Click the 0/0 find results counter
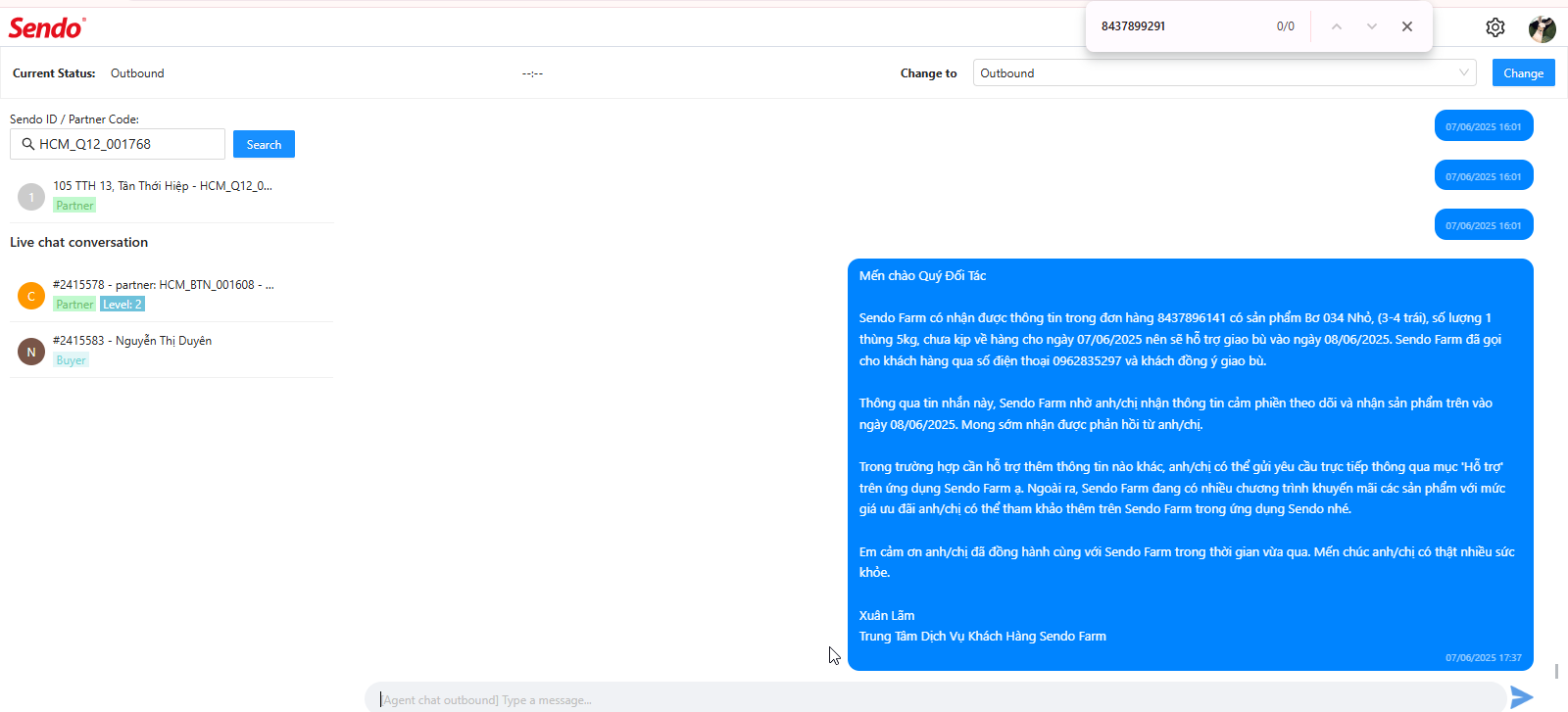This screenshot has width=1568, height=712. [x=1286, y=26]
